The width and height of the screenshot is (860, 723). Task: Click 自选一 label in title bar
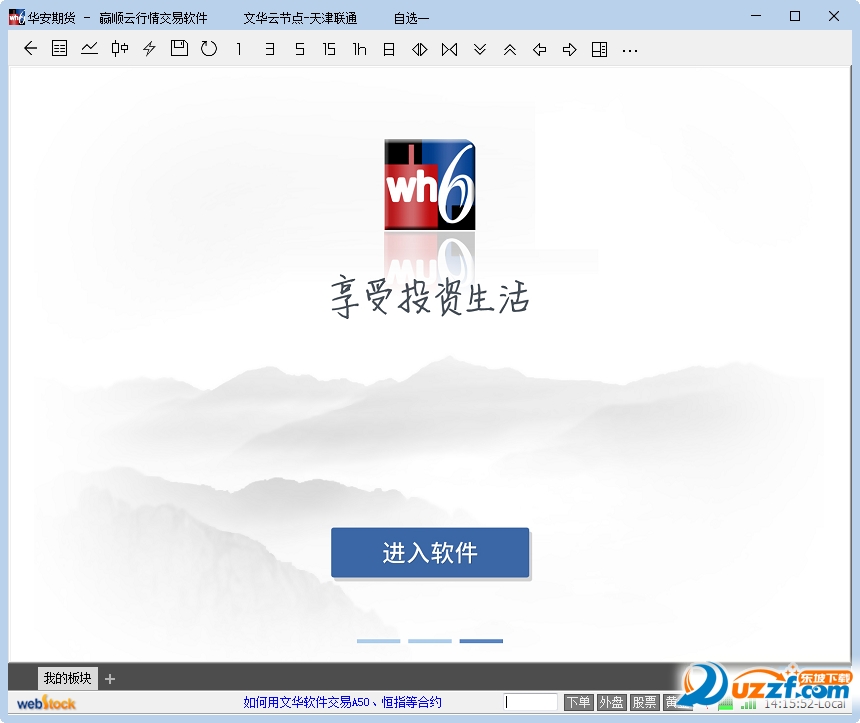pyautogui.click(x=411, y=18)
